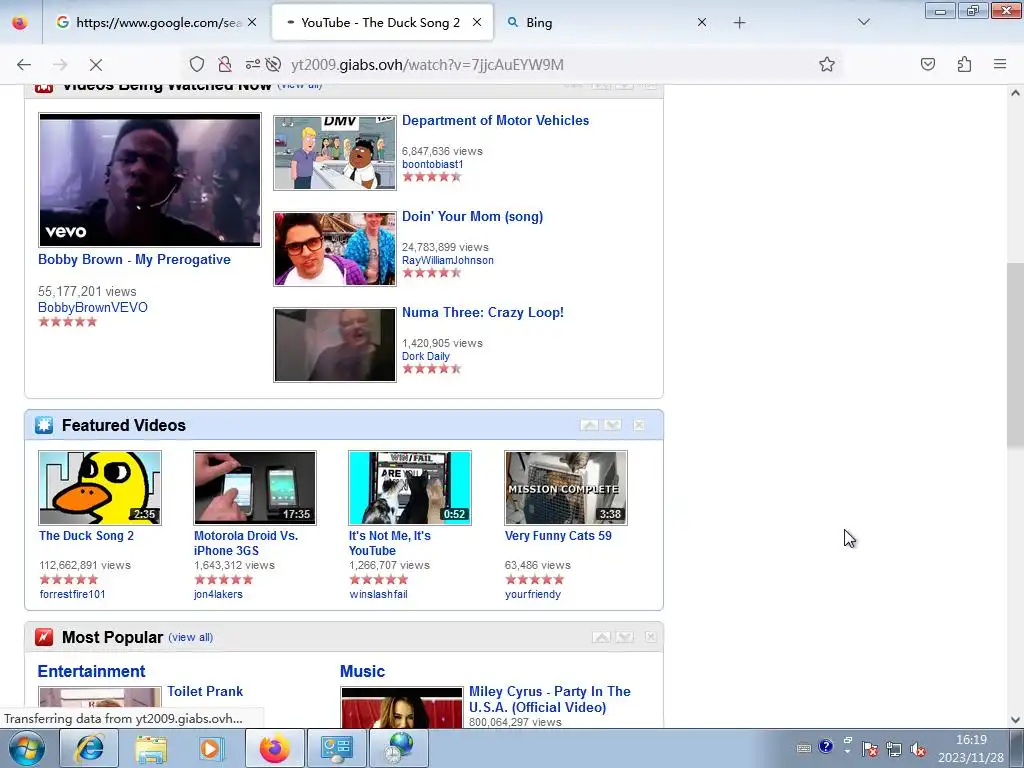Open Motorola Droid Vs. iPhone 3GS thumbnail
This screenshot has height=768, width=1024.
point(255,488)
